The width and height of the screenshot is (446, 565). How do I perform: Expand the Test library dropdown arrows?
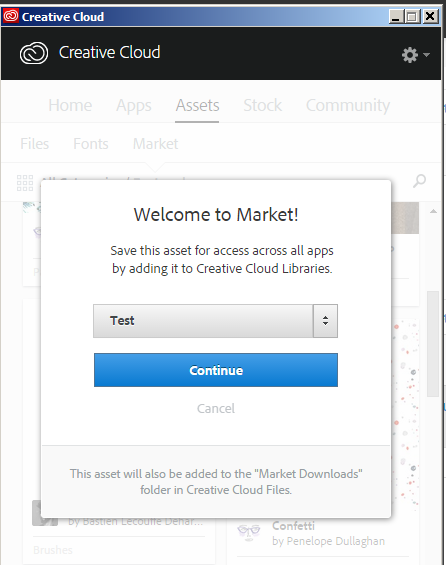click(x=325, y=321)
